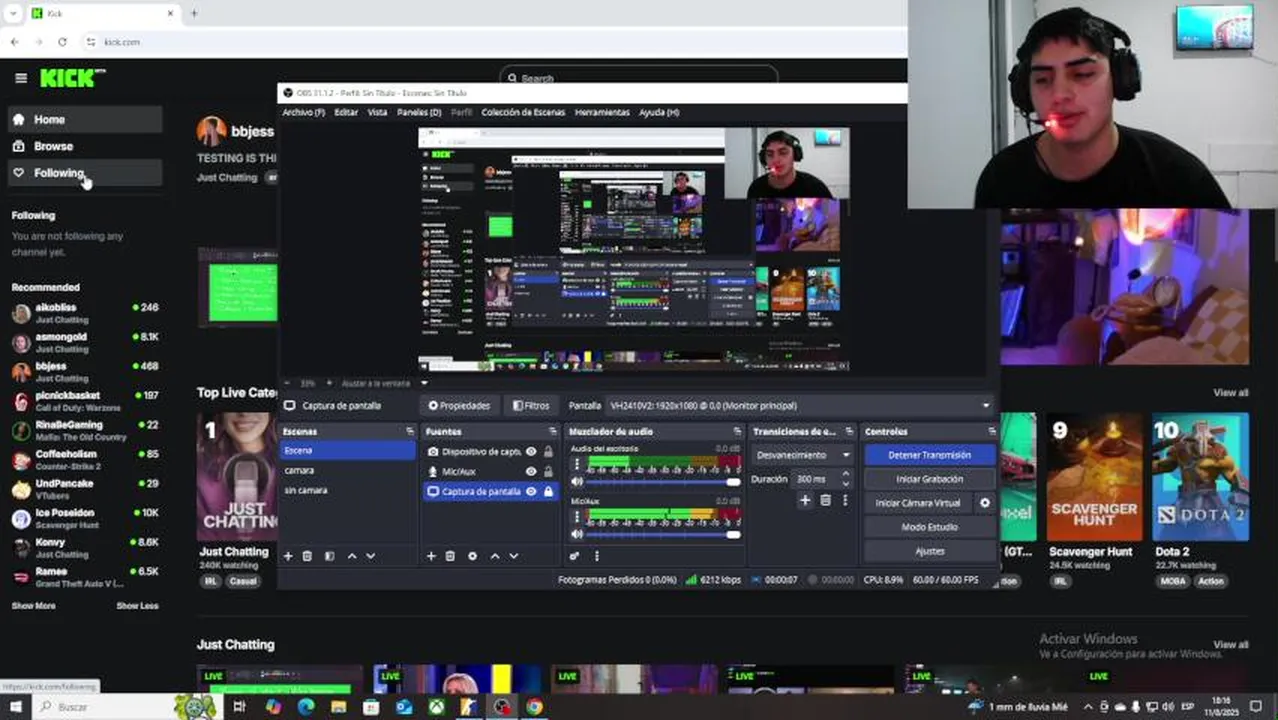Click Detener Transmisión button
The height and width of the screenshot is (720, 1278).
(929, 455)
